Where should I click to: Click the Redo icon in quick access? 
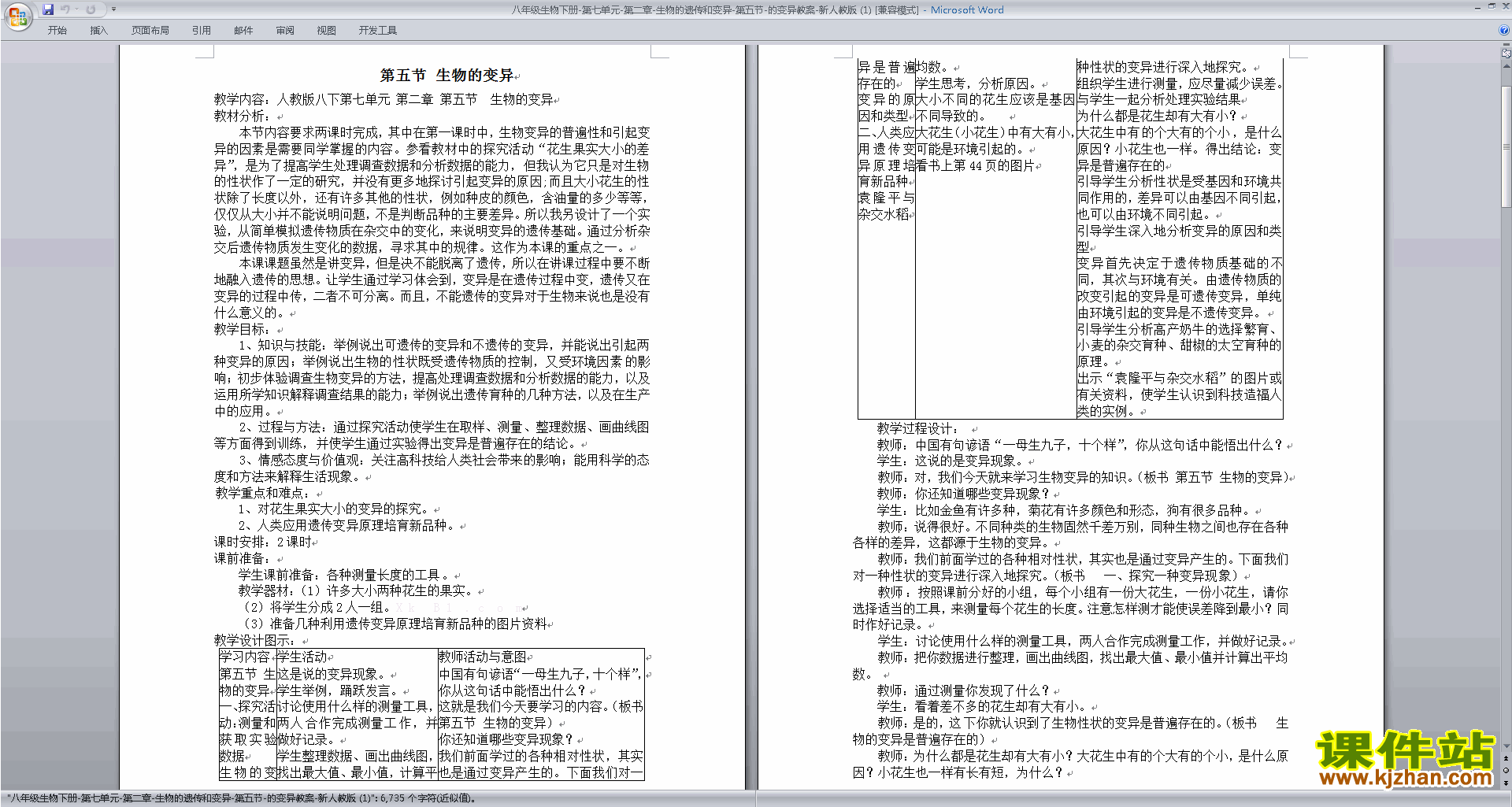pos(91,9)
